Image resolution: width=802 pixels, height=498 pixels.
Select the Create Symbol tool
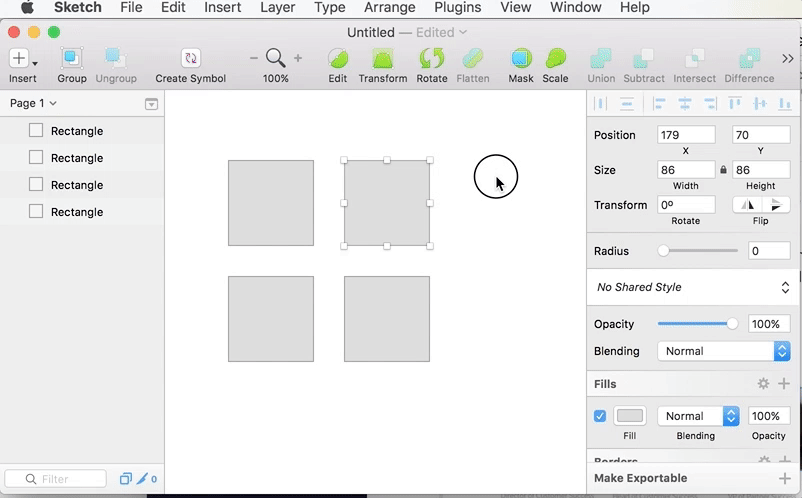tap(190, 58)
